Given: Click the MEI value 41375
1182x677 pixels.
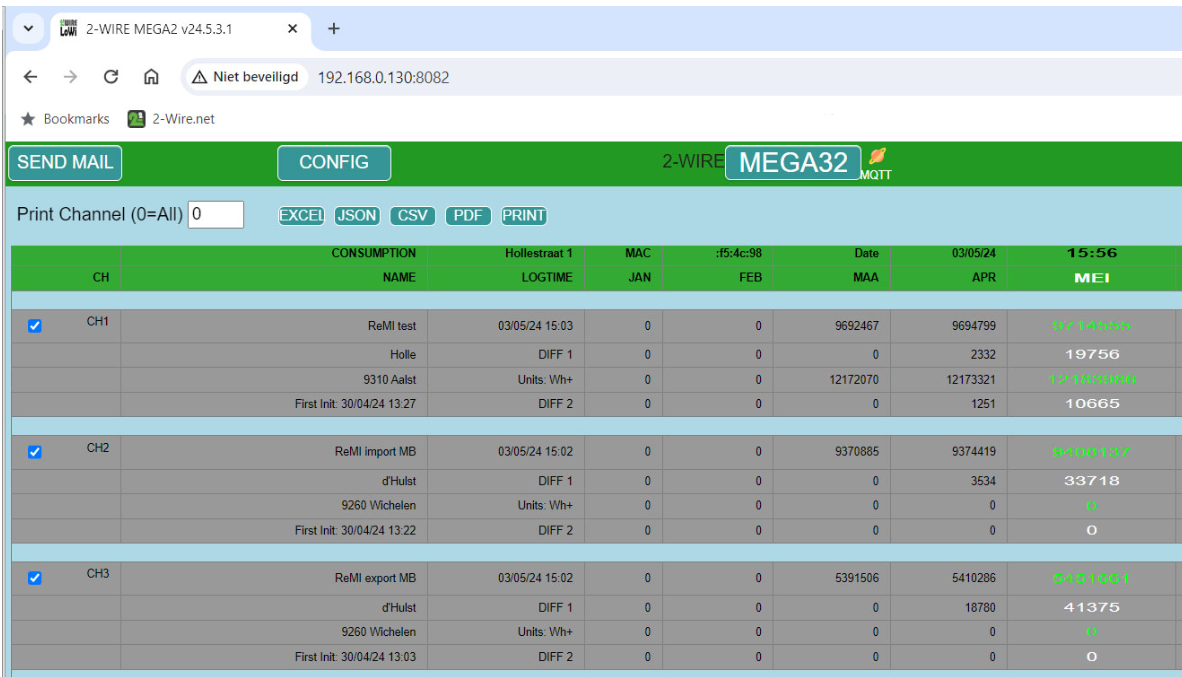Looking at the screenshot, I should point(1092,608).
